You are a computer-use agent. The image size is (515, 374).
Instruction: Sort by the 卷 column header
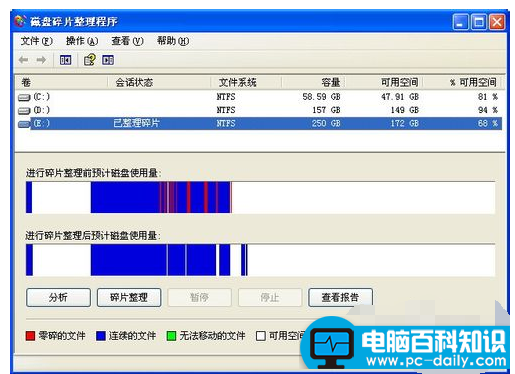(x=61, y=82)
